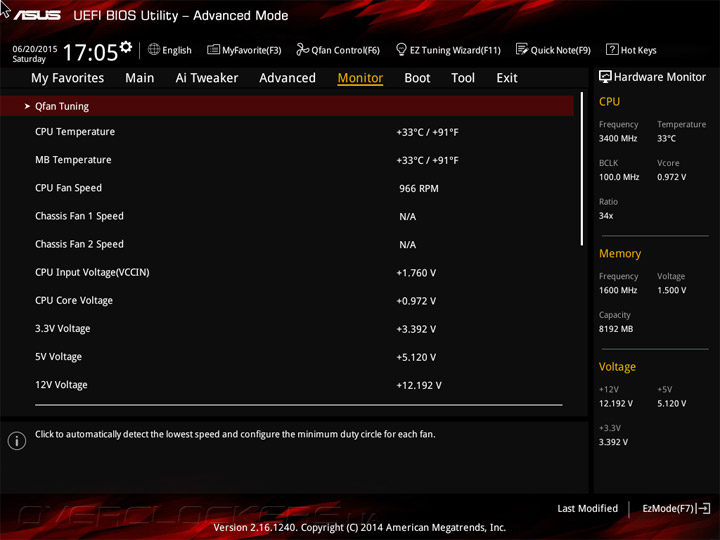720x540 pixels.
Task: Click the main list vertical scrollbar
Action: [x=582, y=169]
